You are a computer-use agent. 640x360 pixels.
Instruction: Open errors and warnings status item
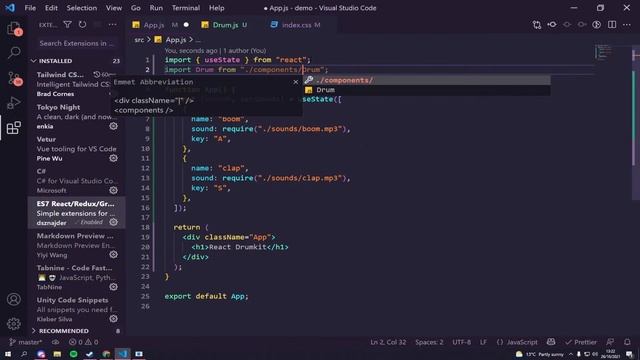coord(84,342)
